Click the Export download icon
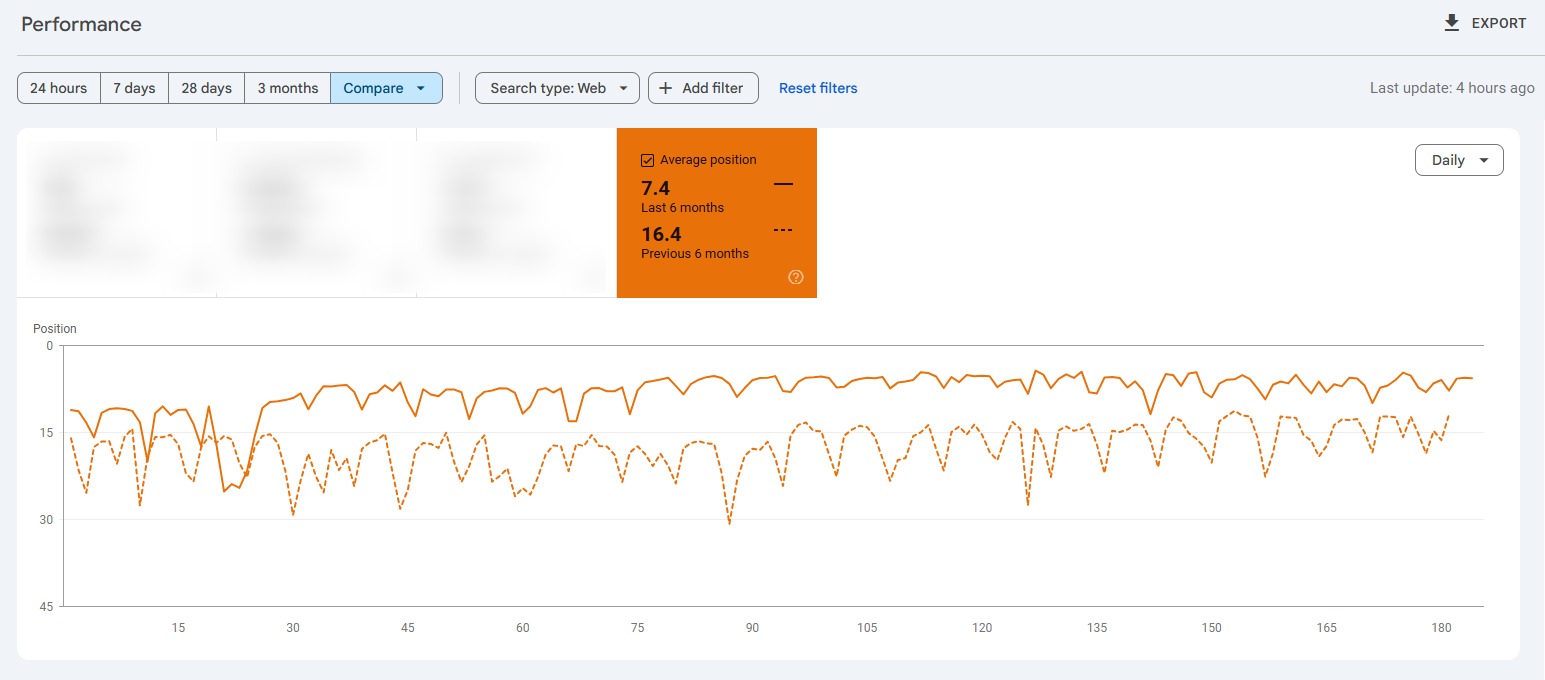Viewport: 1545px width, 680px height. (x=1452, y=23)
